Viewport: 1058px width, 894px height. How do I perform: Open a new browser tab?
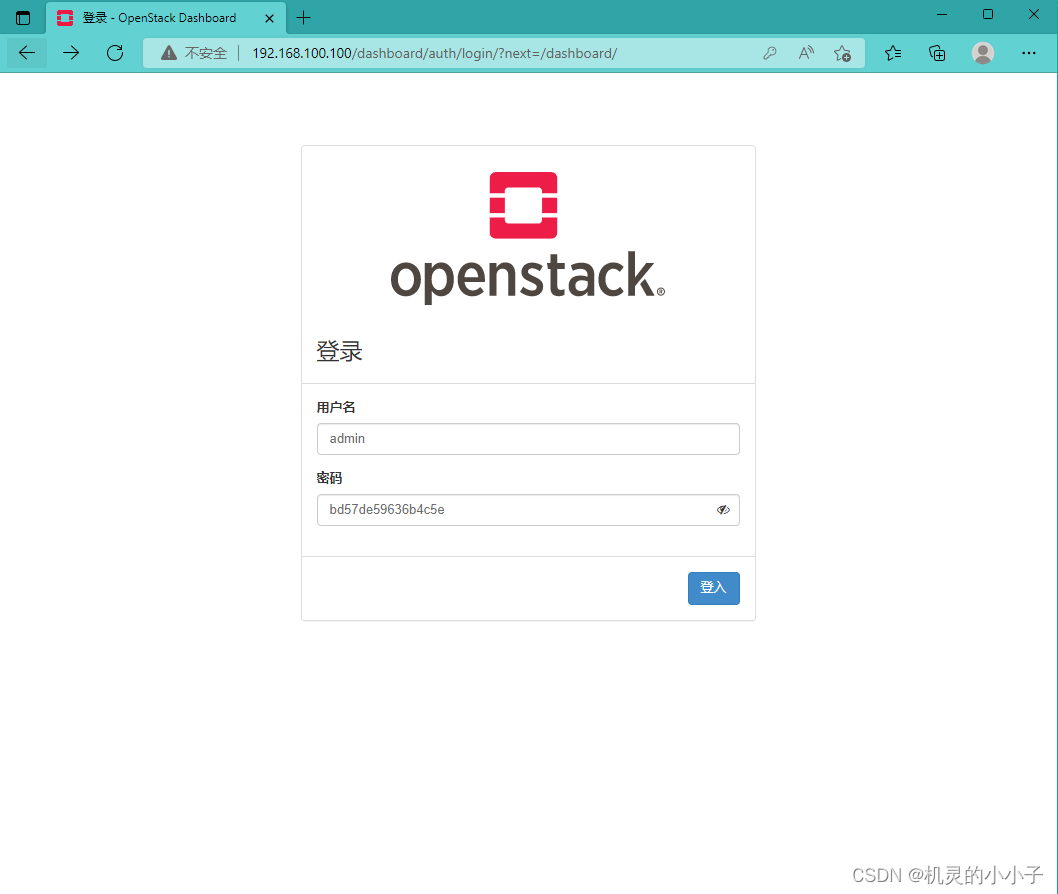click(x=303, y=17)
